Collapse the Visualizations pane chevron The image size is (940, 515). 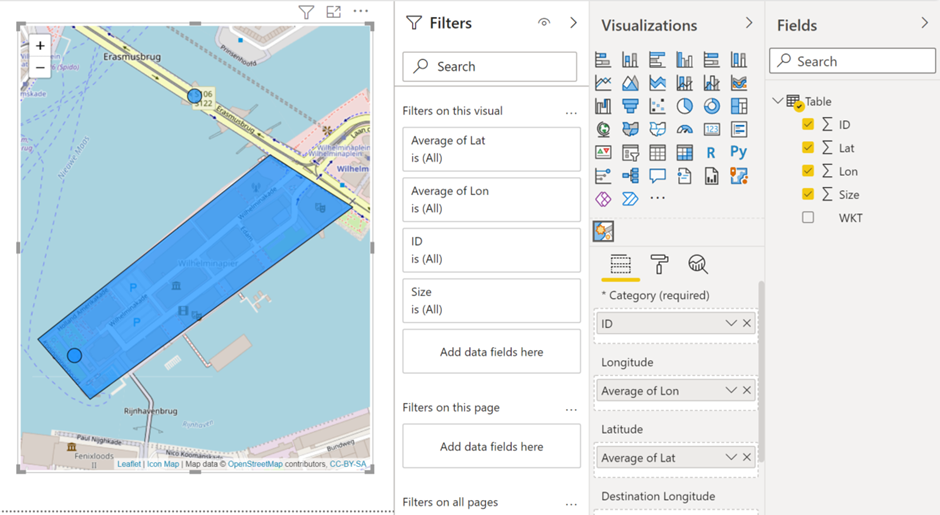point(749,23)
